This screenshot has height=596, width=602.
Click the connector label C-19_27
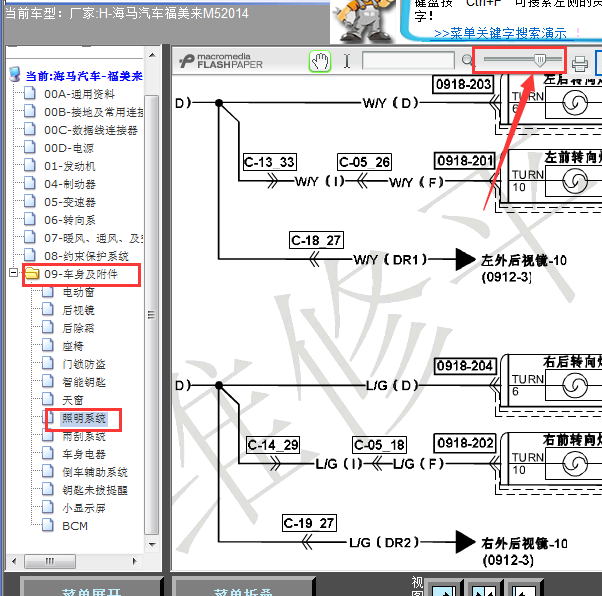pos(309,523)
